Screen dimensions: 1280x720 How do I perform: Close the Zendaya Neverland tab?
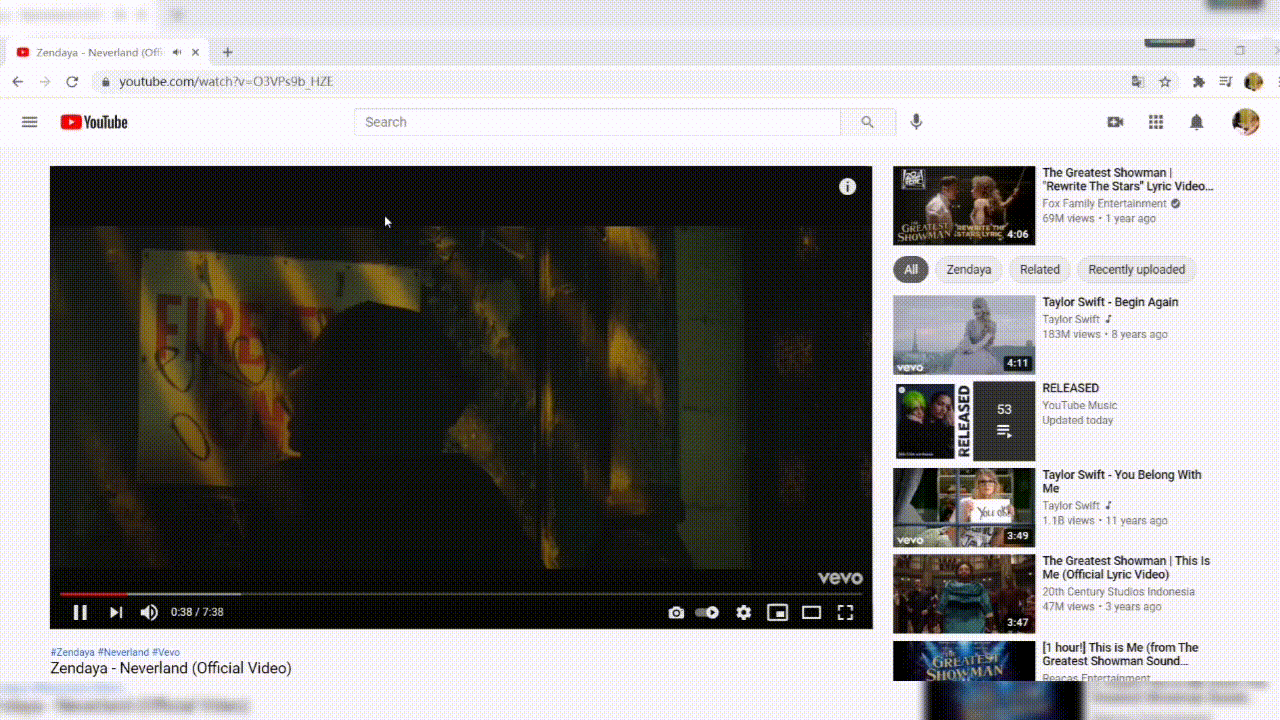(196, 52)
